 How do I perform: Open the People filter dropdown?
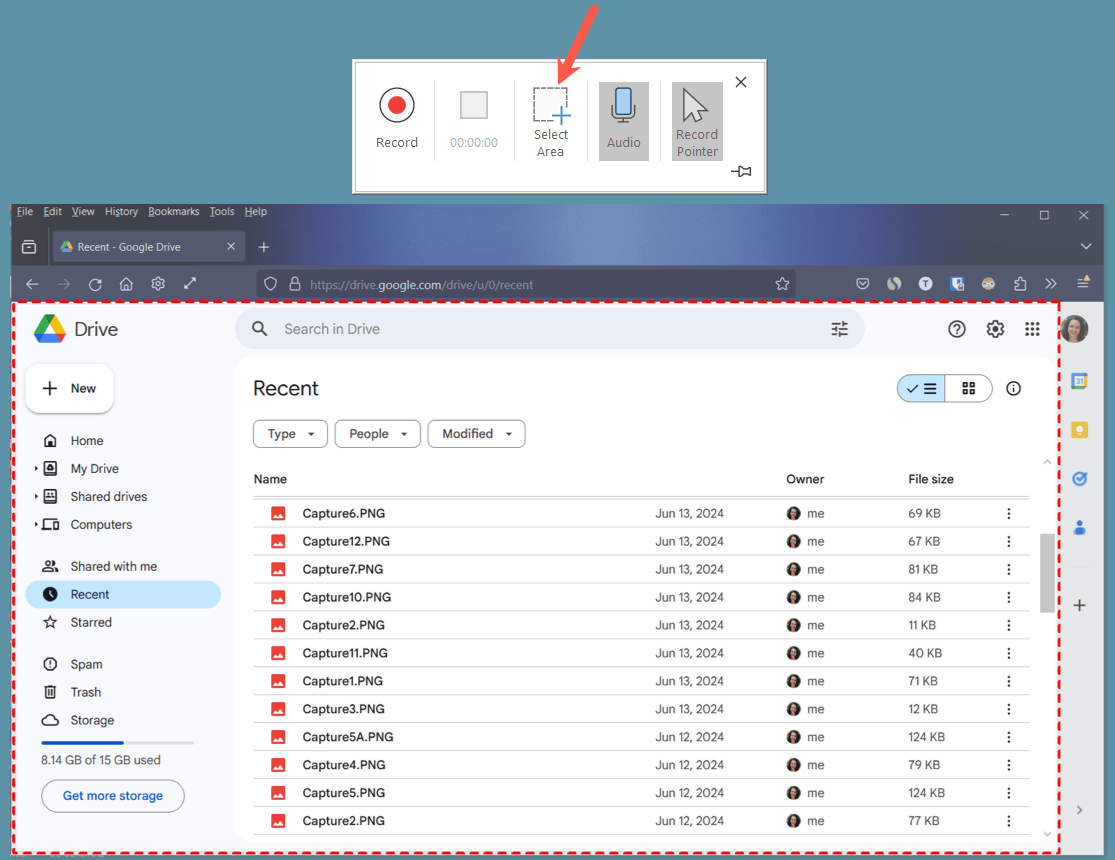(x=378, y=434)
